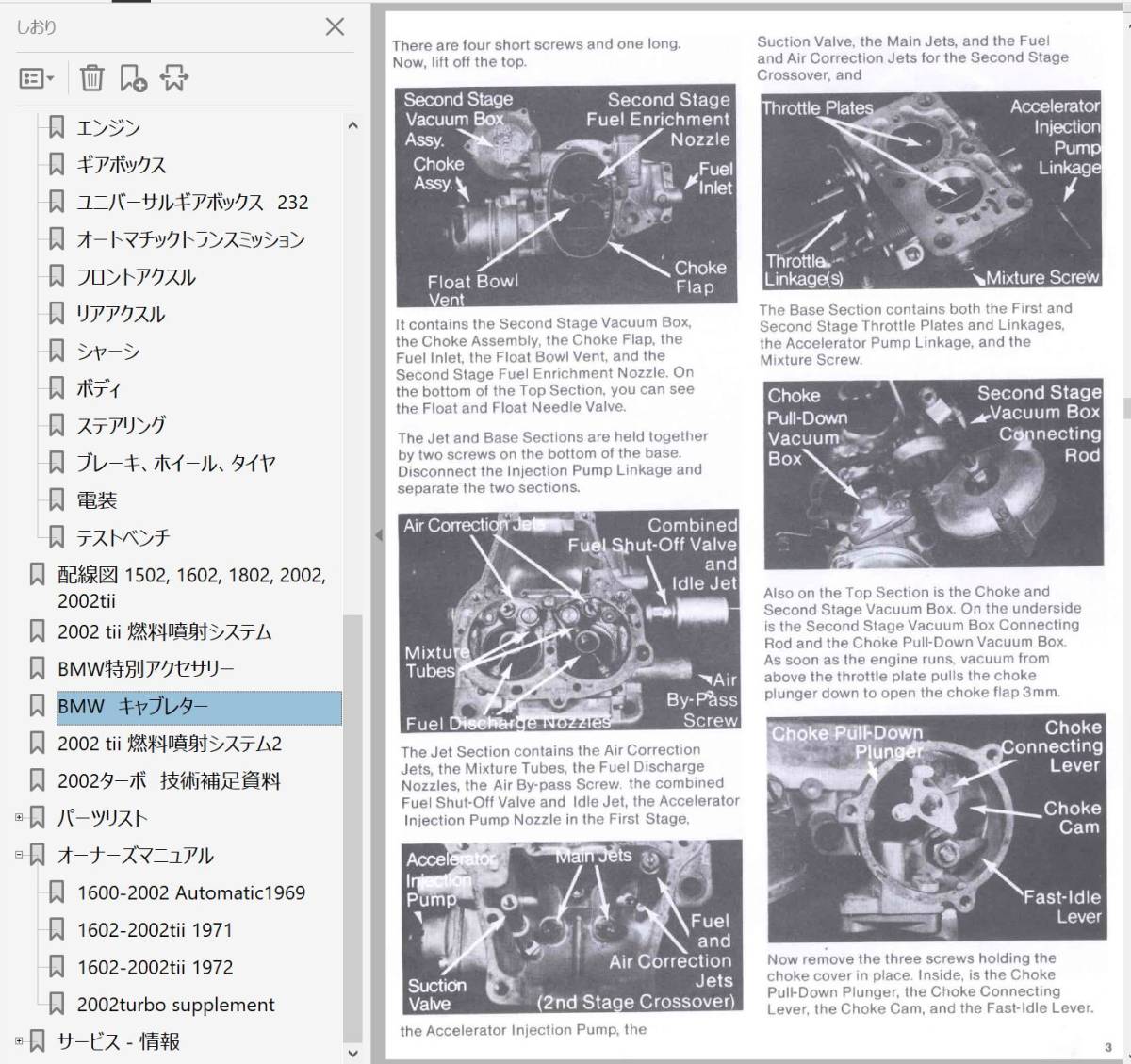The height and width of the screenshot is (1064, 1131).
Task: Click the シャーシ bookmark ribbon icon
Action: [57, 352]
